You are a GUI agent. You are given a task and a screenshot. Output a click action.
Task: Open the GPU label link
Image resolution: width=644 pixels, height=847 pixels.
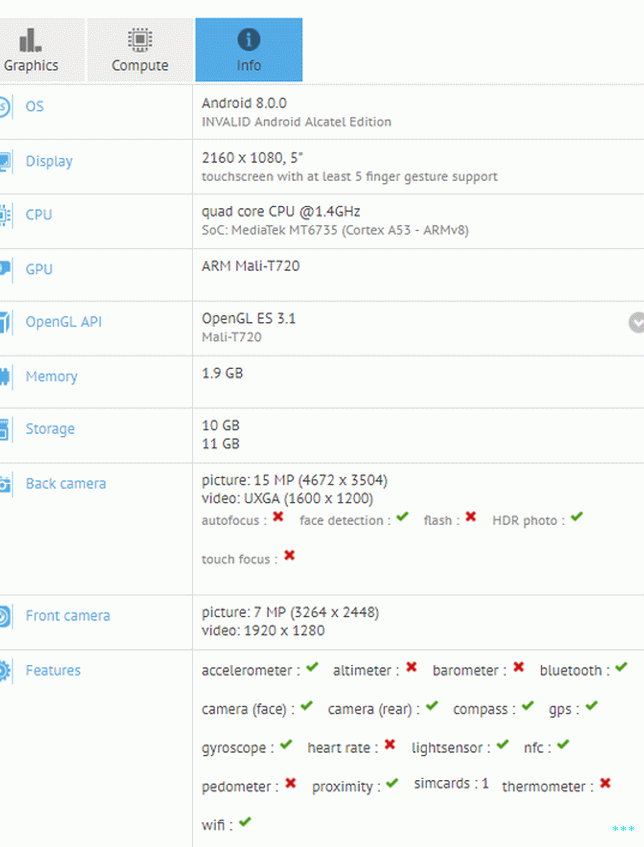pyautogui.click(x=39, y=269)
